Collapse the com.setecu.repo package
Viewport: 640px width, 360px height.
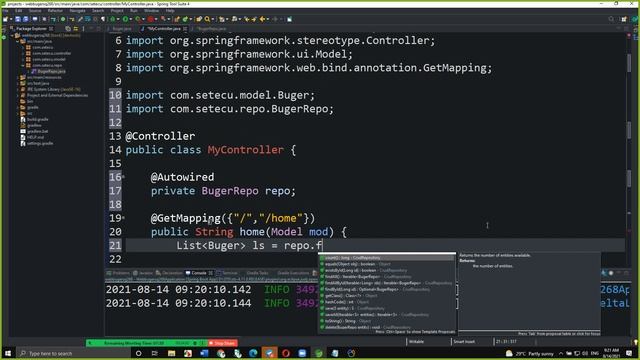click(23, 65)
